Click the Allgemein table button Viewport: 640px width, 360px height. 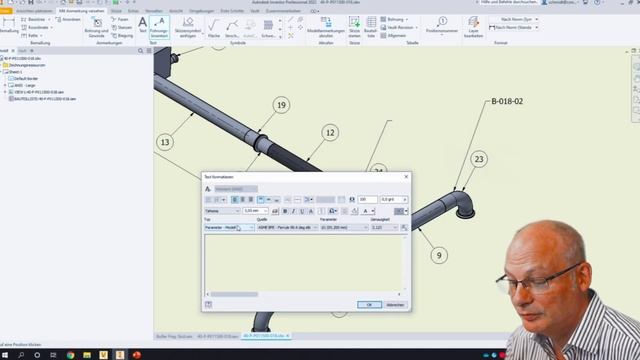click(393, 36)
